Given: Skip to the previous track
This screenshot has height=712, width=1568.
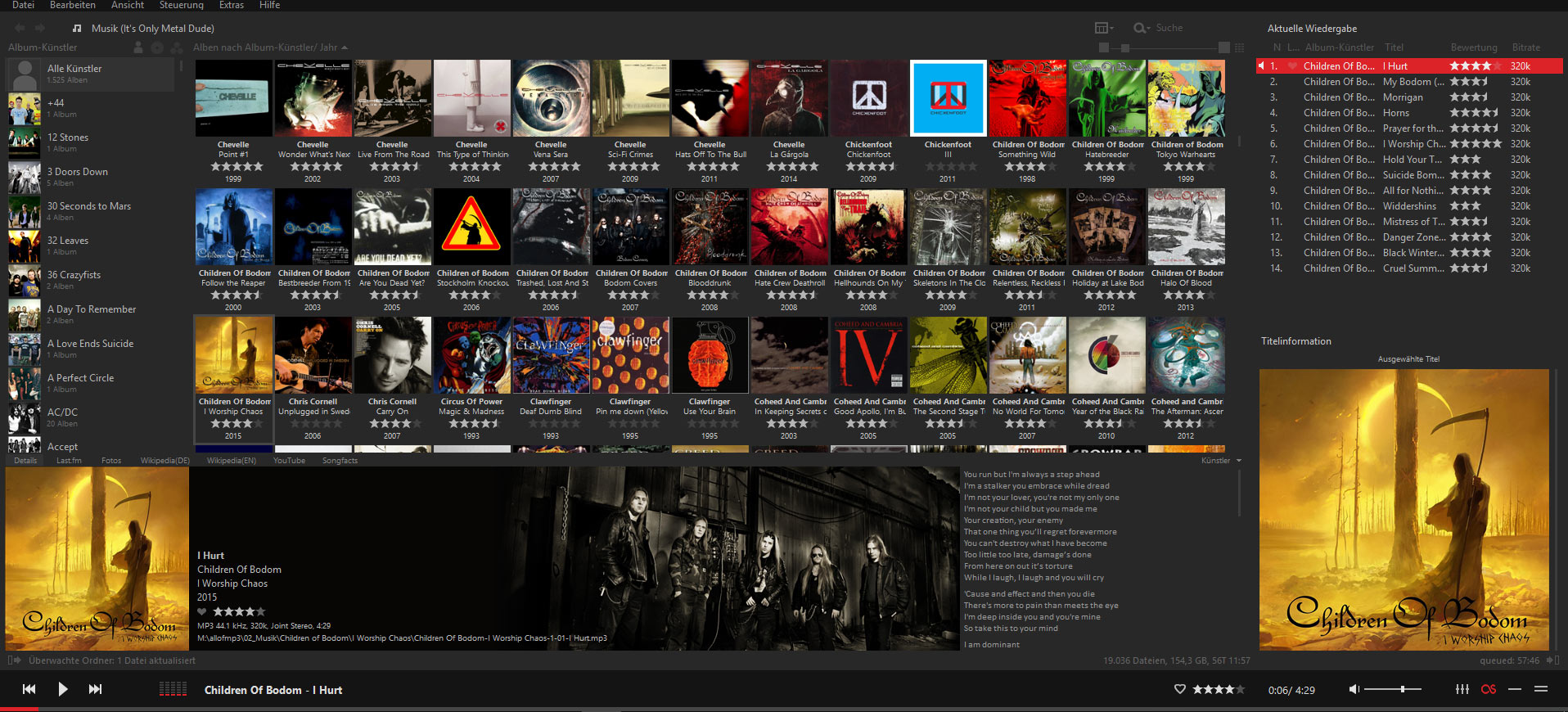Looking at the screenshot, I should coord(29,689).
